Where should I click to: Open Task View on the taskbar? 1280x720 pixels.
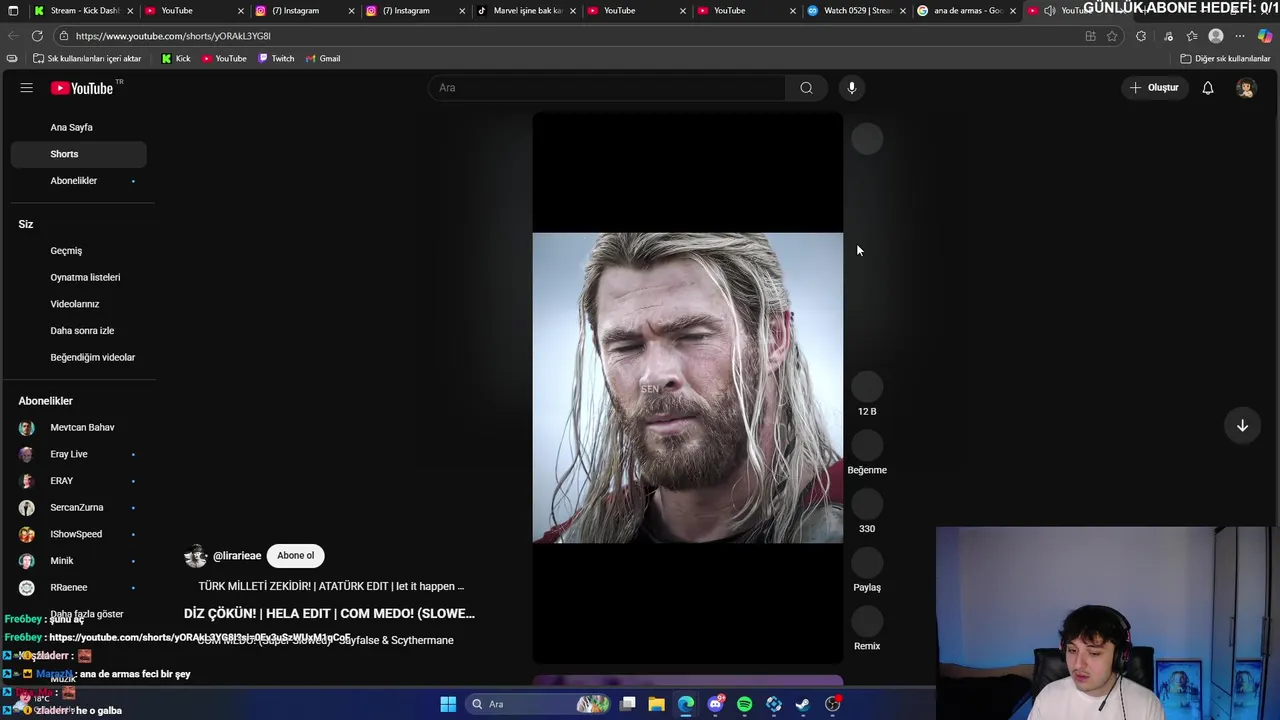pyautogui.click(x=628, y=704)
